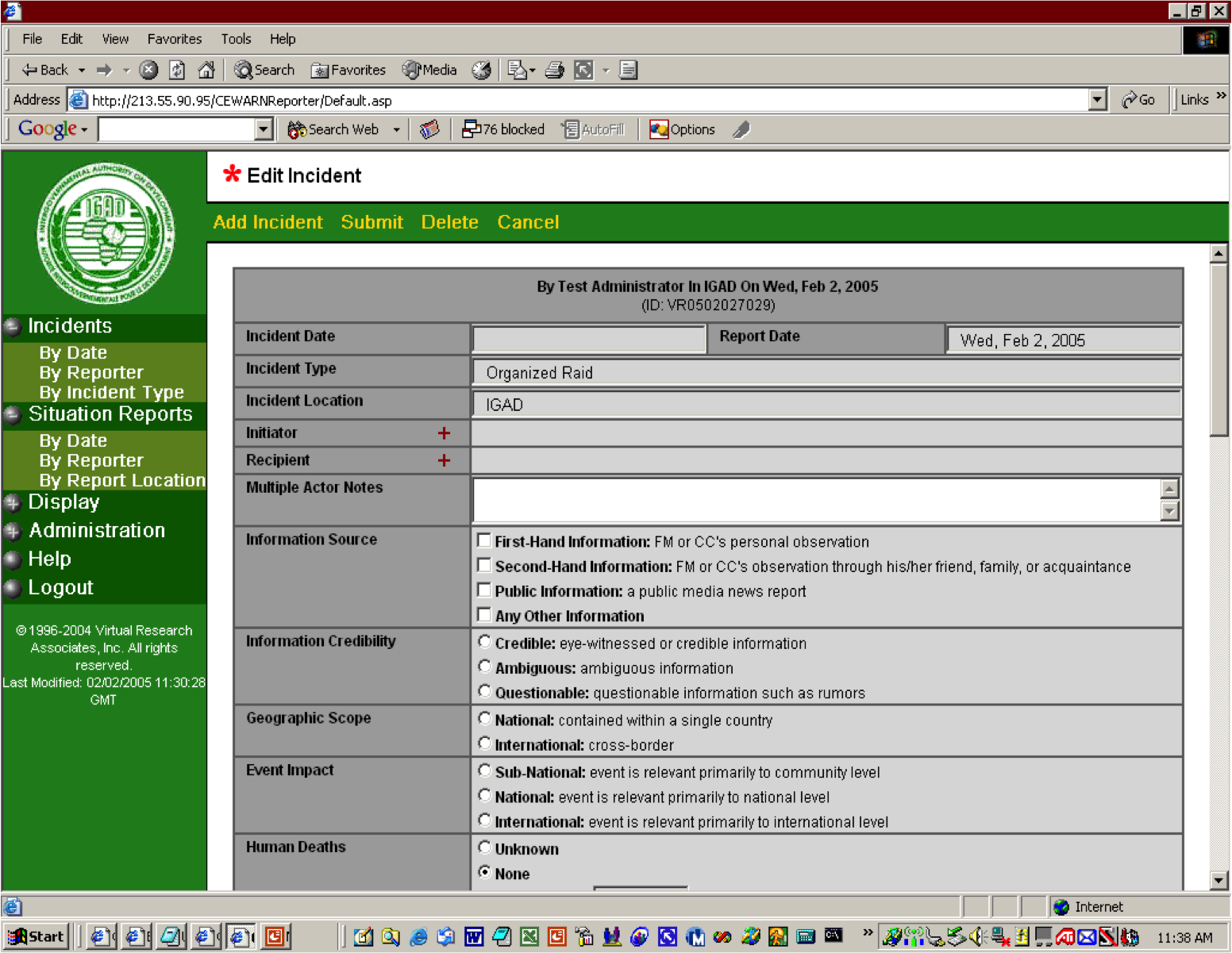Screen dimensions: 1232x953
Task: Choose Unknown for Human Deaths
Action: coord(484,847)
